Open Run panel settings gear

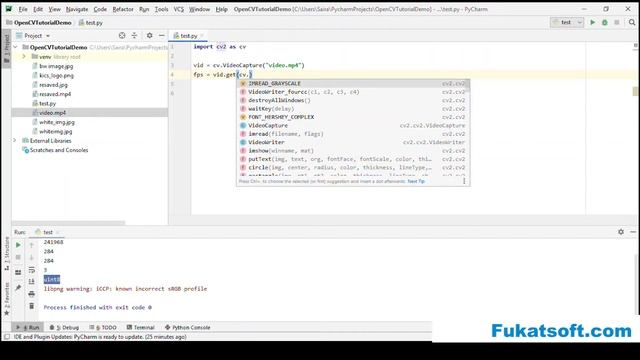click(x=621, y=232)
